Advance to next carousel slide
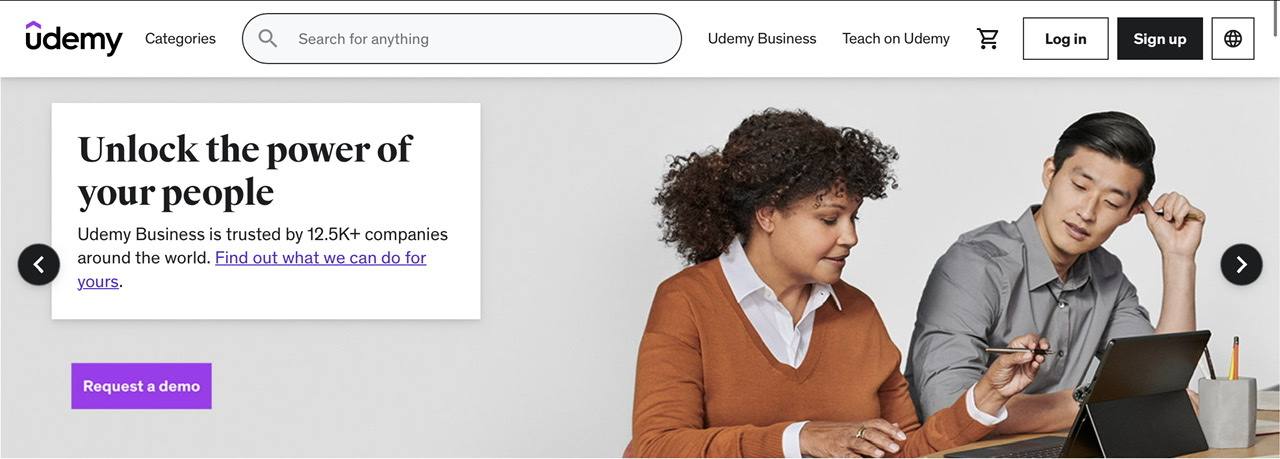Viewport: 1280px width, 459px height. point(1241,264)
